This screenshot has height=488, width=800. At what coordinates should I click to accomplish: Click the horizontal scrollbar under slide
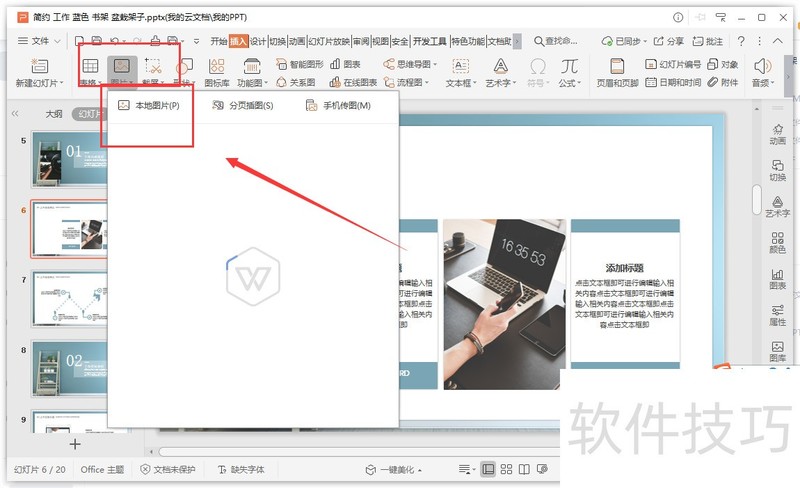pyautogui.click(x=360, y=452)
